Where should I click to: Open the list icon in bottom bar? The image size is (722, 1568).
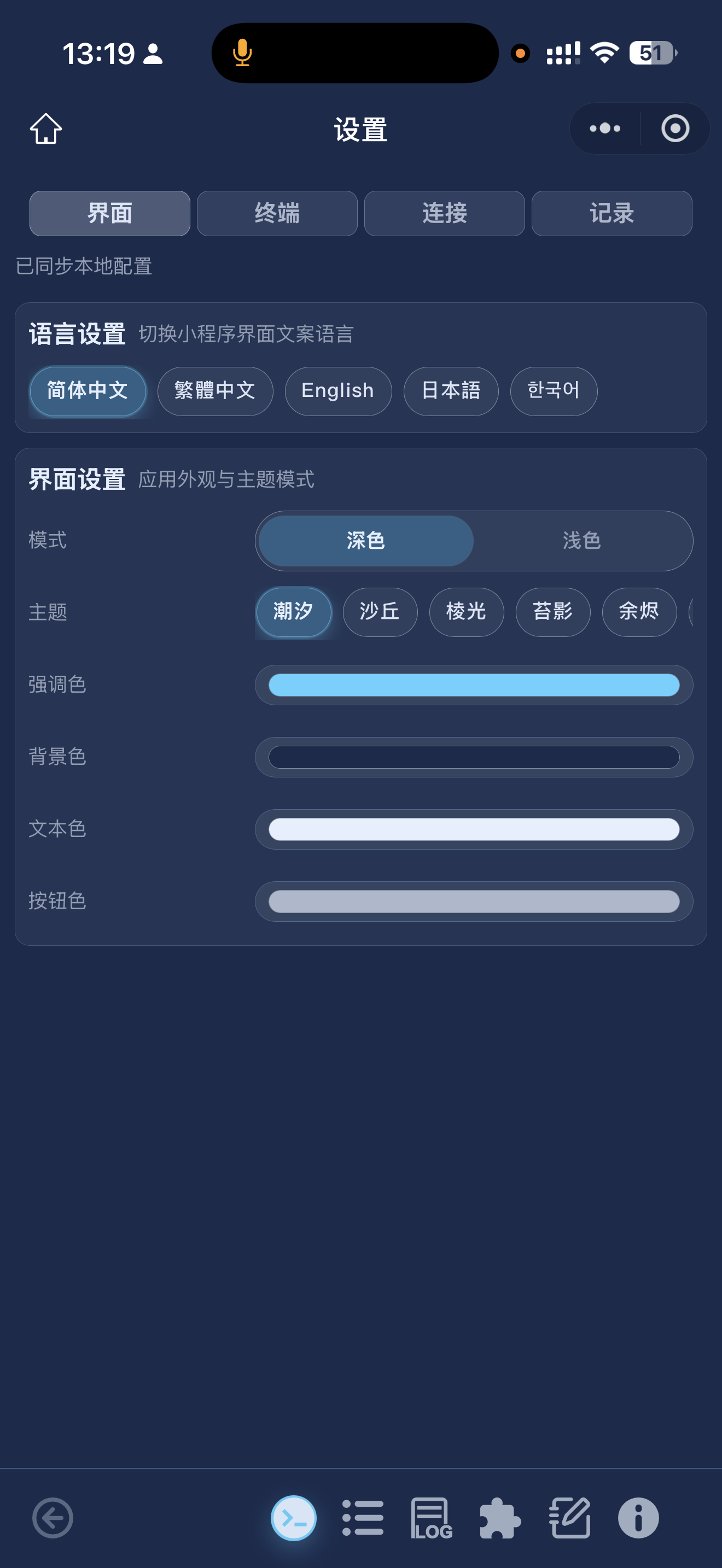click(x=363, y=1518)
